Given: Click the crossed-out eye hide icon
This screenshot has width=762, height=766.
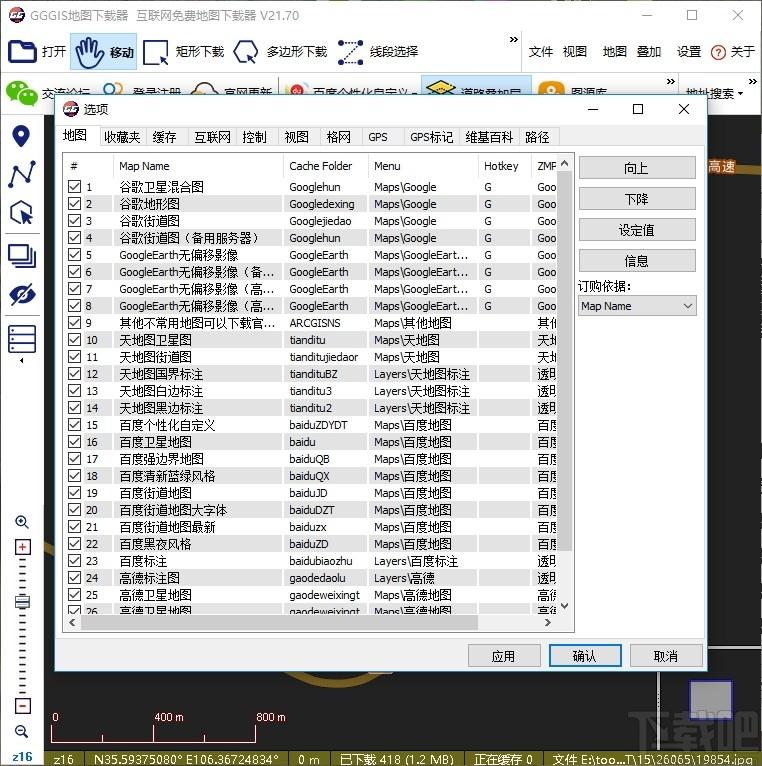Looking at the screenshot, I should pyautogui.click(x=21, y=295).
